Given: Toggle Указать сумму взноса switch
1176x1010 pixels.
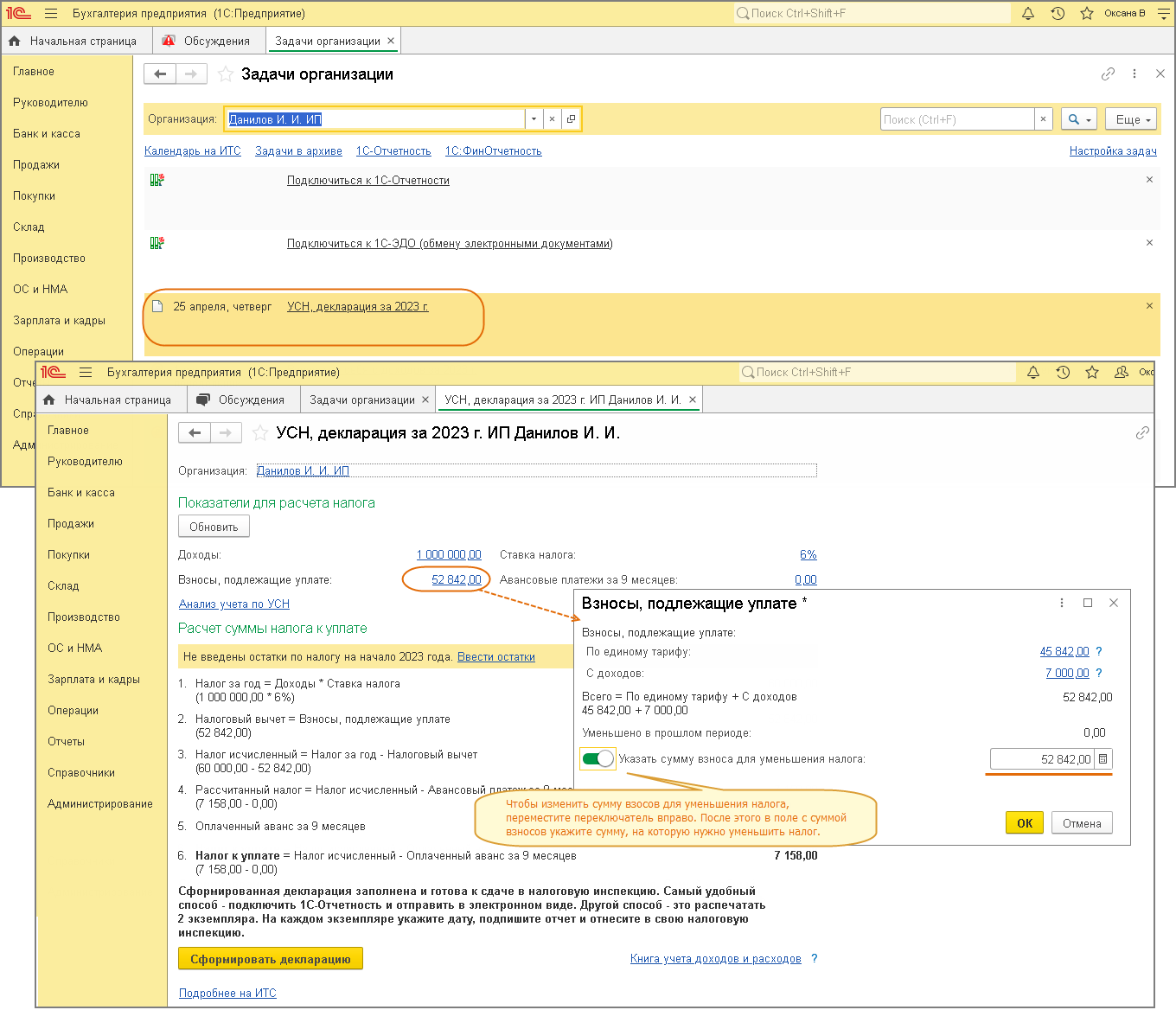Looking at the screenshot, I should [598, 758].
